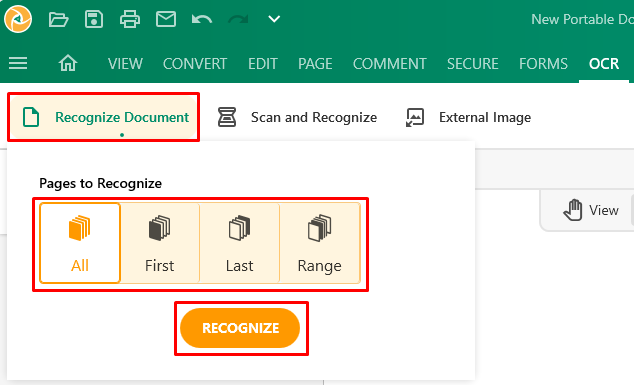The height and width of the screenshot is (385, 634).
Task: Expand the quick access toolbar chevron
Action: coord(274,19)
